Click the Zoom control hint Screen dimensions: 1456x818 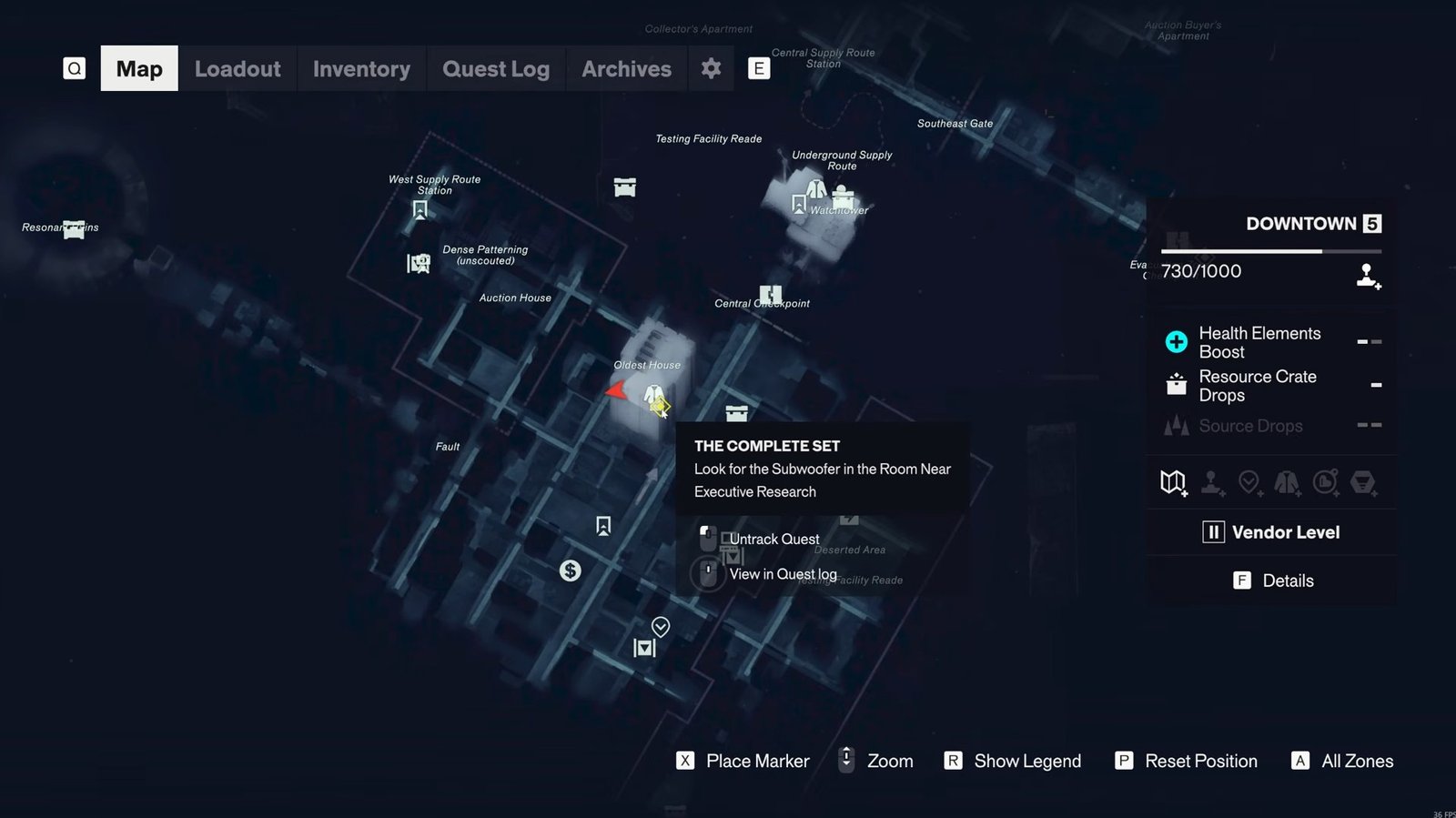point(875,761)
